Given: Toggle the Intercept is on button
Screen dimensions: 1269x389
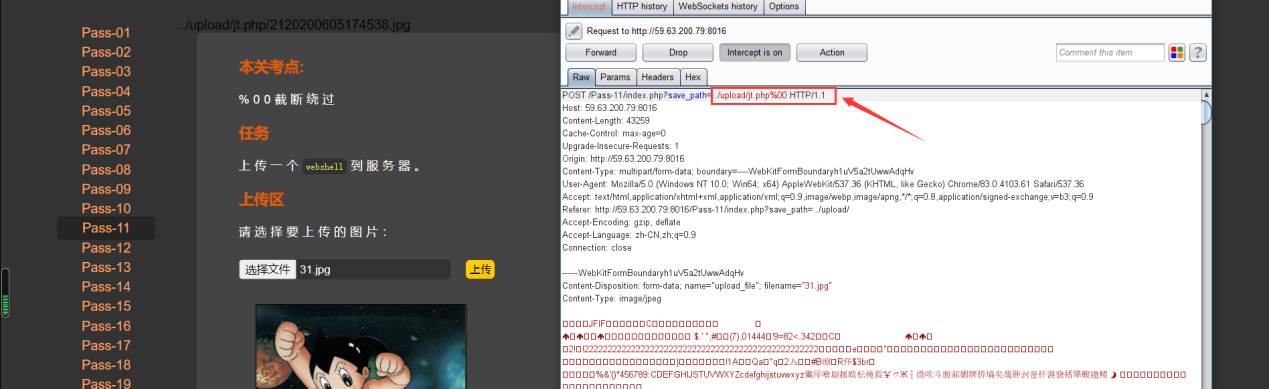Looking at the screenshot, I should click(755, 52).
